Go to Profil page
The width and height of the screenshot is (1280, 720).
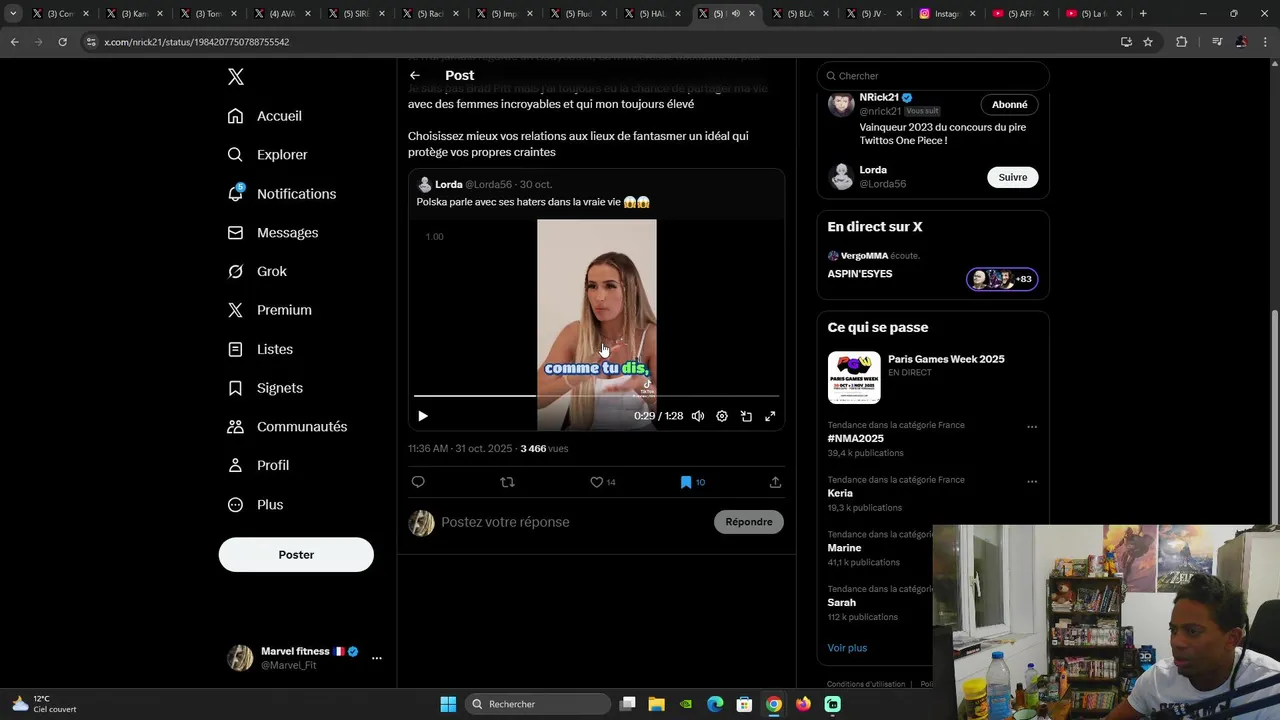pos(258,465)
